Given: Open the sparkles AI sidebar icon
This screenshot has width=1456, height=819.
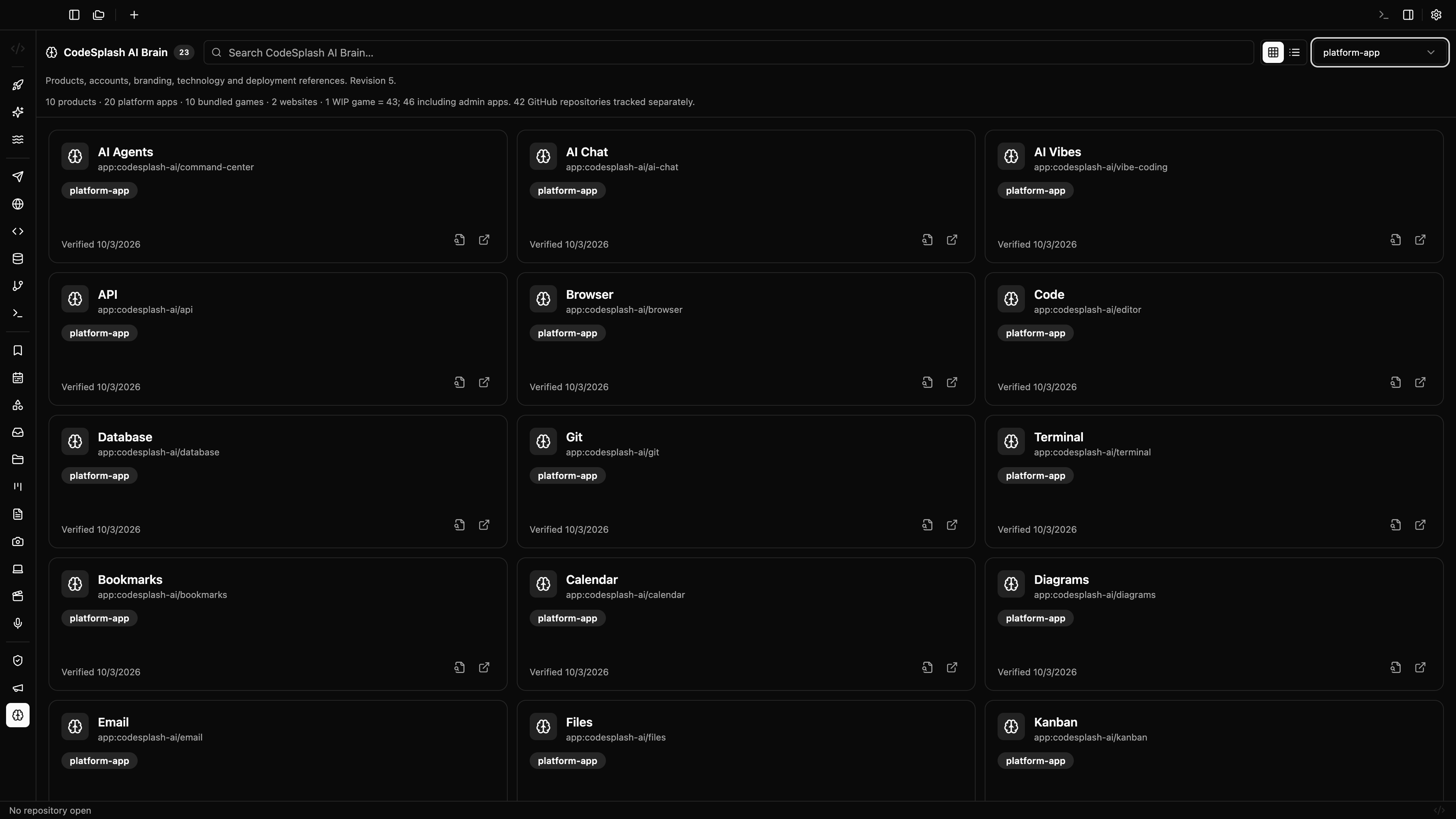Looking at the screenshot, I should (x=17, y=112).
